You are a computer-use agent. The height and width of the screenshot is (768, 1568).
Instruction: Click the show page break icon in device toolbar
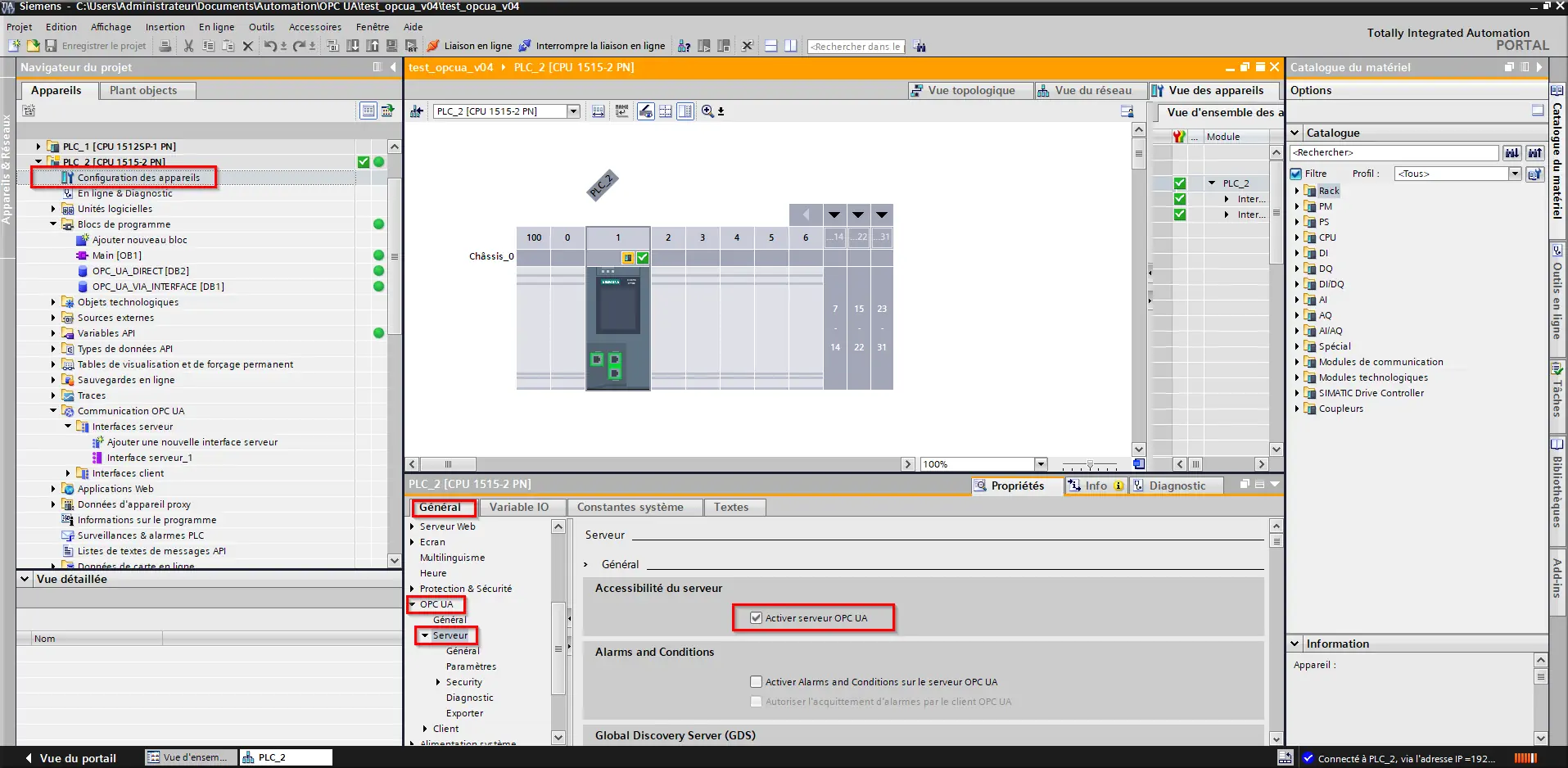666,111
